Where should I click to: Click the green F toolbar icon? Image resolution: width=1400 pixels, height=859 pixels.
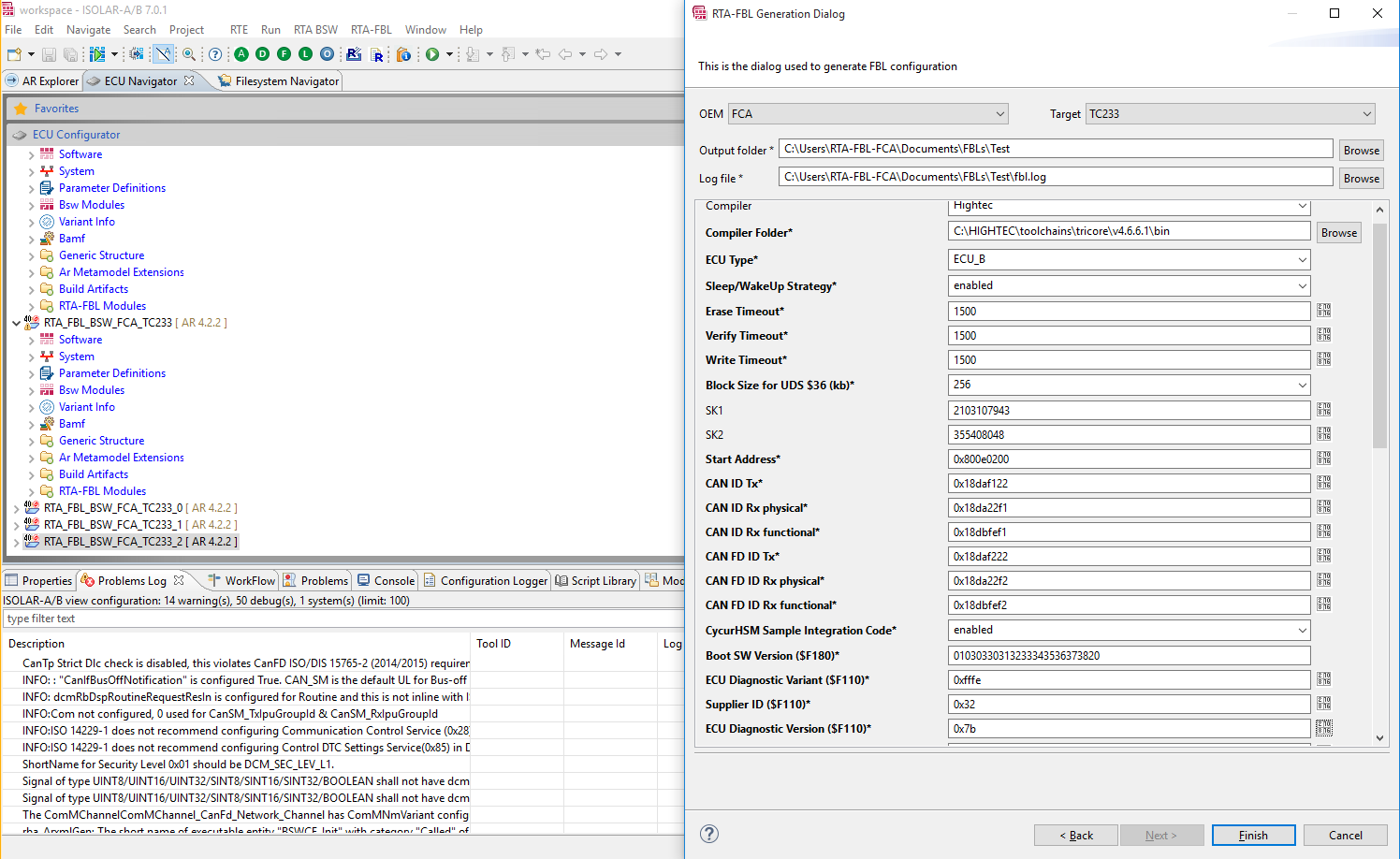(x=284, y=54)
